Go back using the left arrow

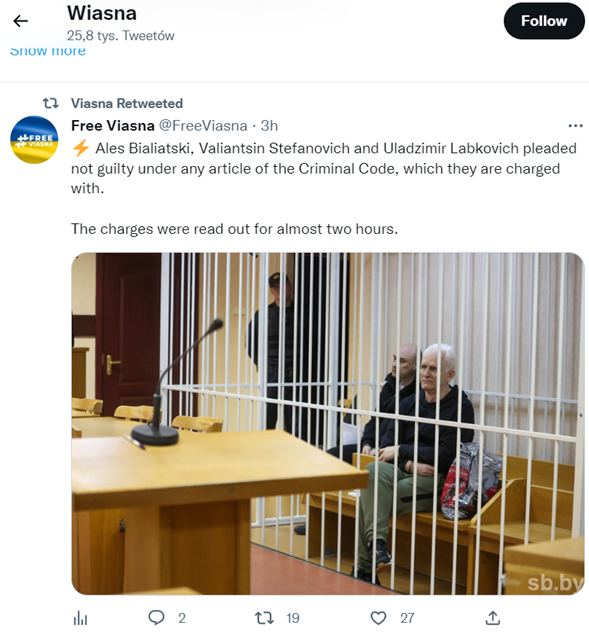coord(20,21)
